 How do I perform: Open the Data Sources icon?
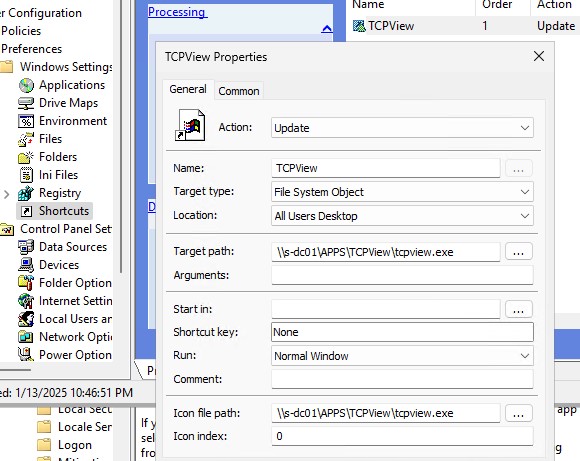[x=26, y=247]
